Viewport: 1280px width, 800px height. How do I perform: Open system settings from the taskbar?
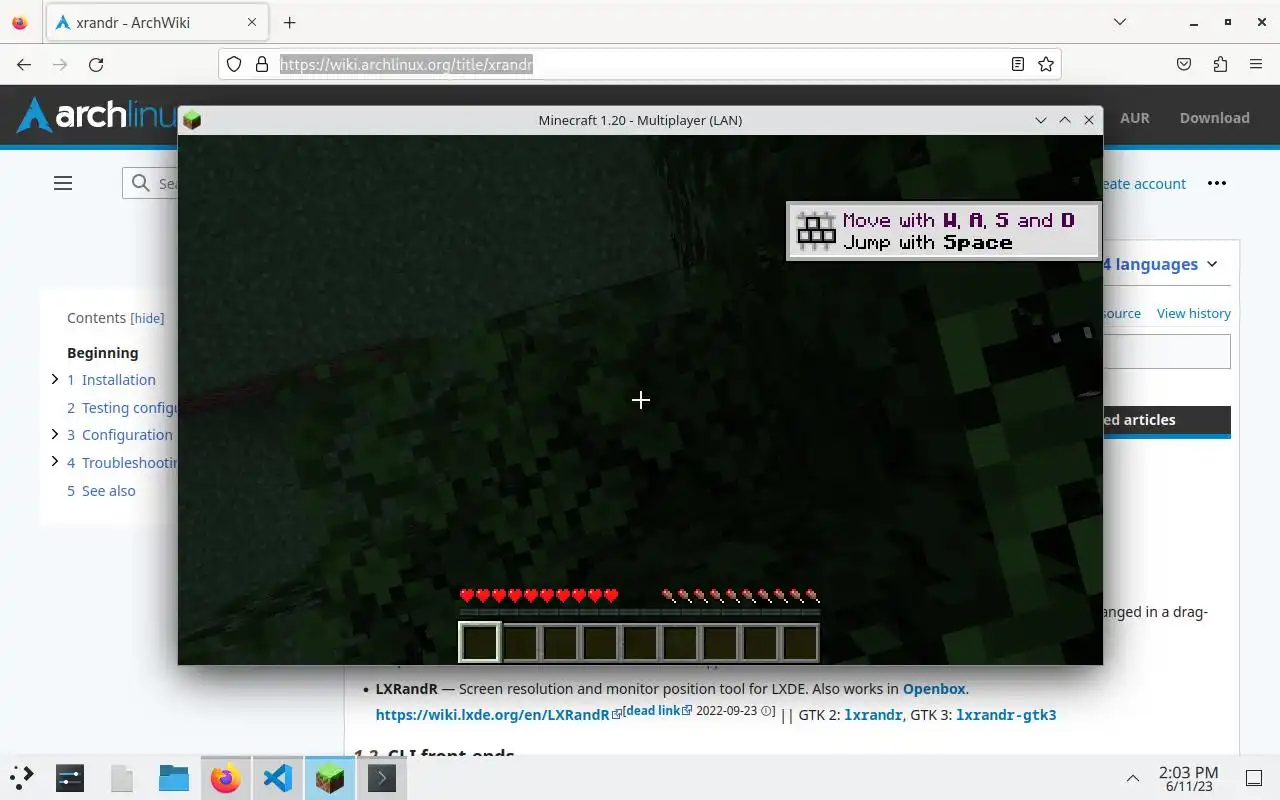70,778
